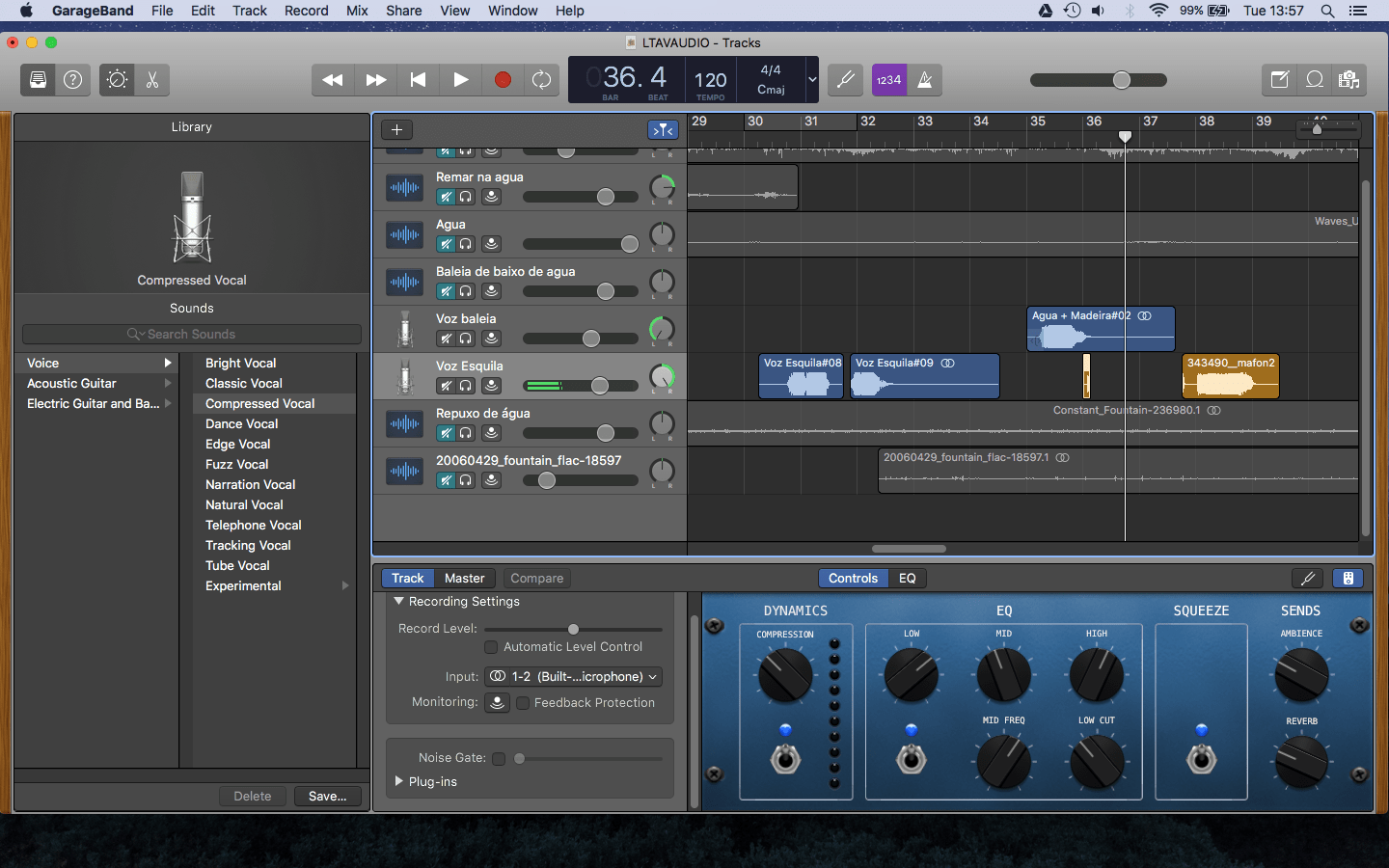Viewport: 1389px width, 868px height.
Task: Open the Scissors editor button
Action: [152, 80]
